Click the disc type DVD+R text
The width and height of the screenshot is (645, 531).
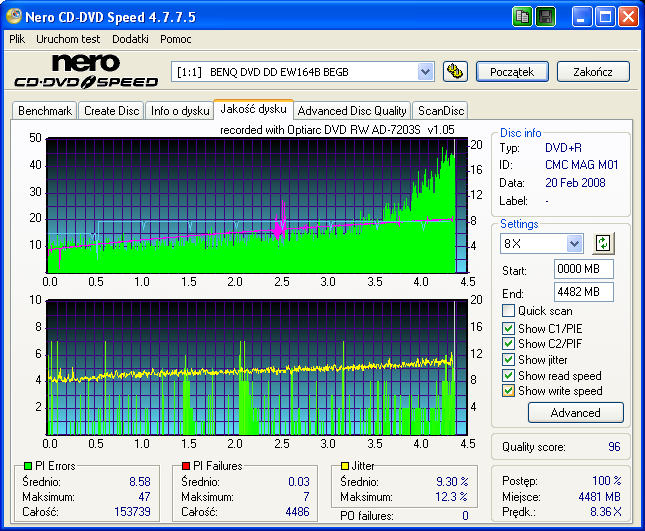click(563, 148)
